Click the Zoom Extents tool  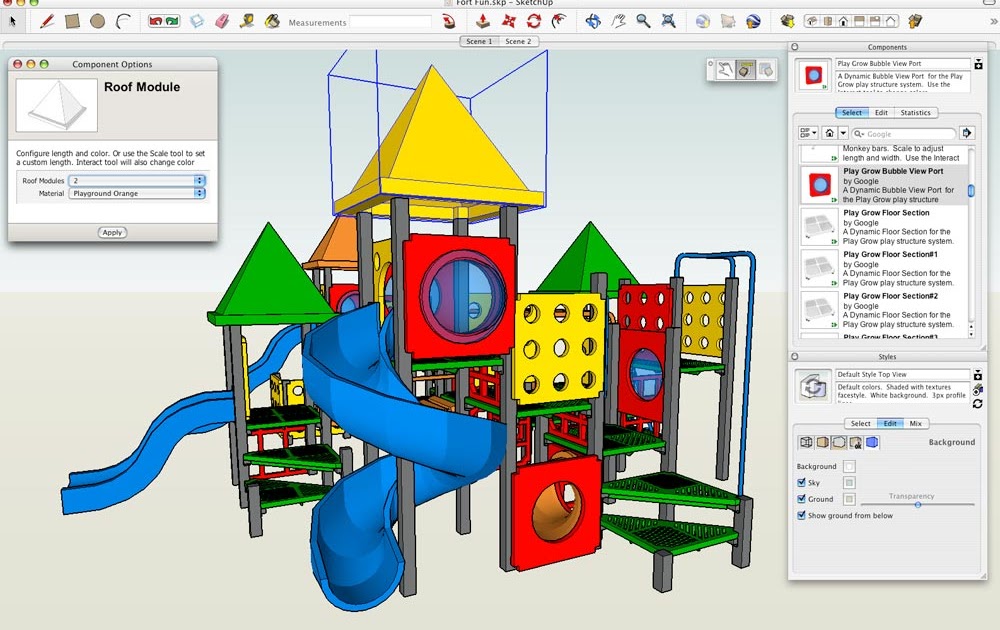pyautogui.click(x=668, y=22)
